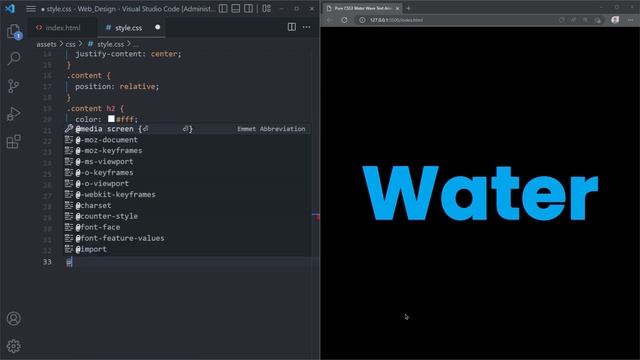
Task: Open the Manage gear settings icon
Action: click(13, 346)
